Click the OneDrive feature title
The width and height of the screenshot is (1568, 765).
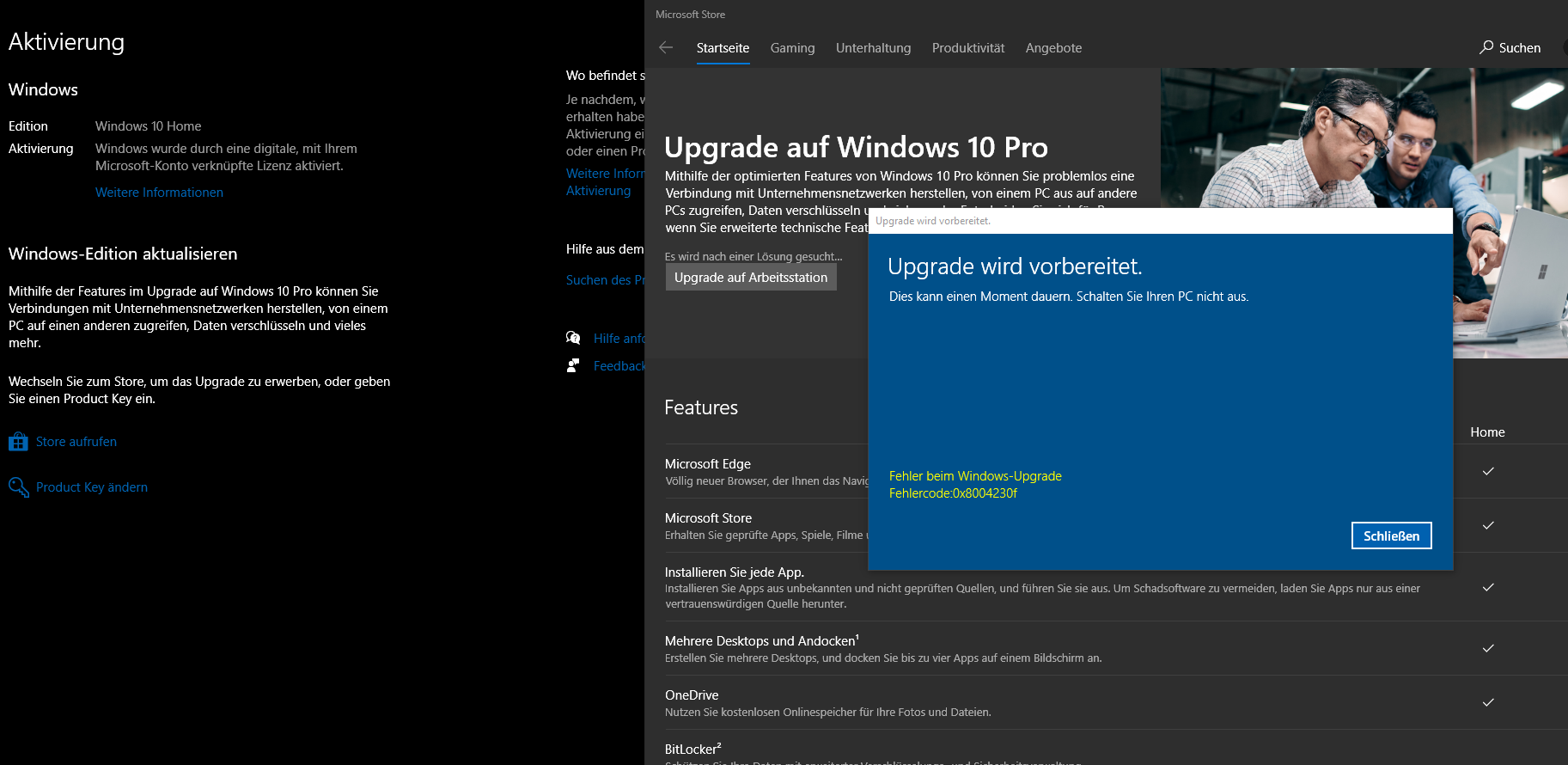point(692,695)
